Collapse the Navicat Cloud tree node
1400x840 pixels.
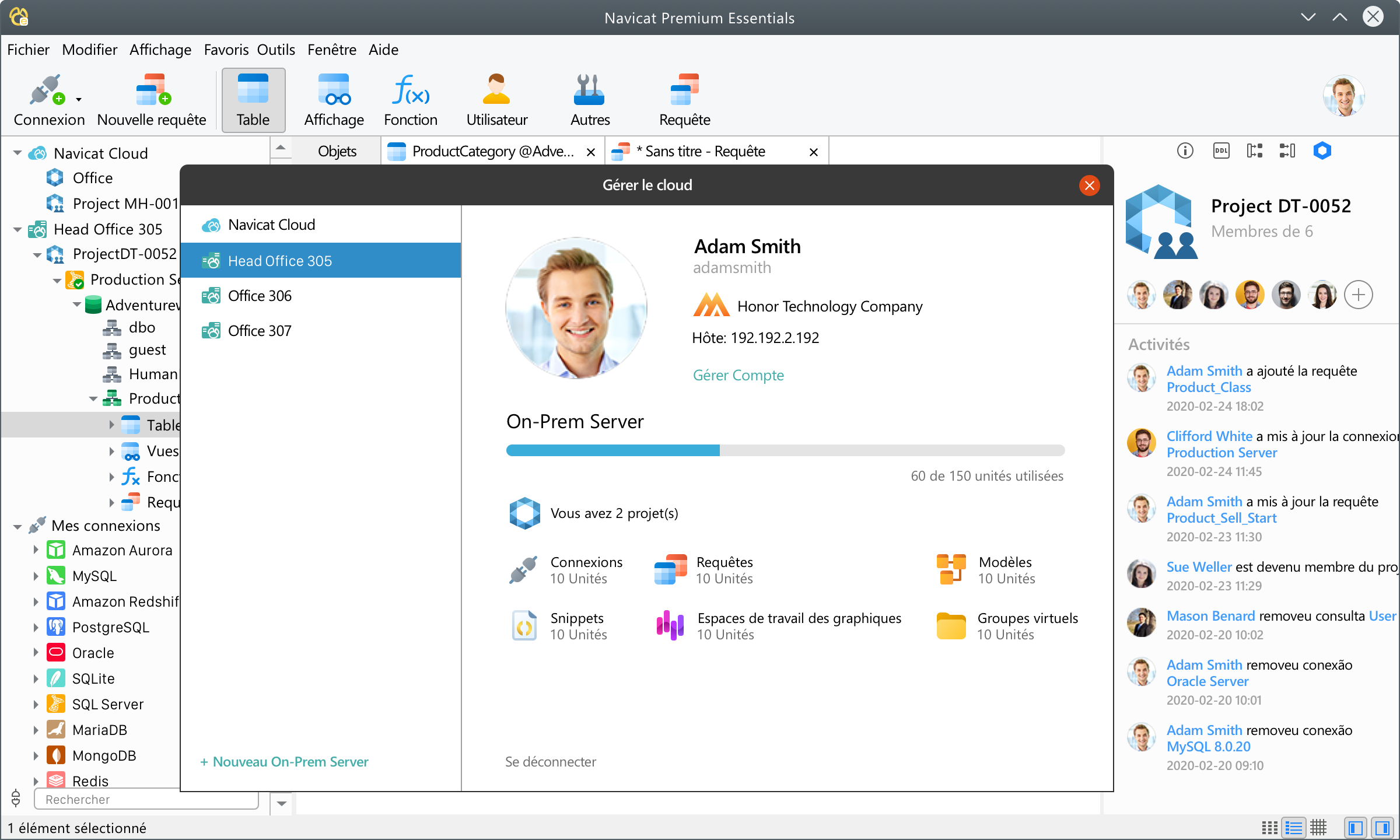click(x=17, y=153)
